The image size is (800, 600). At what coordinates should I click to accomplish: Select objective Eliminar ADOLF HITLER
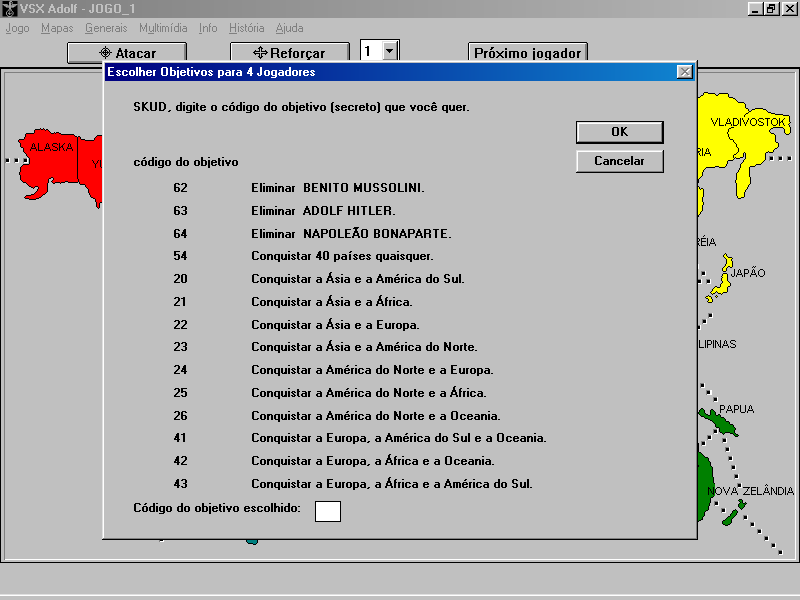(323, 211)
